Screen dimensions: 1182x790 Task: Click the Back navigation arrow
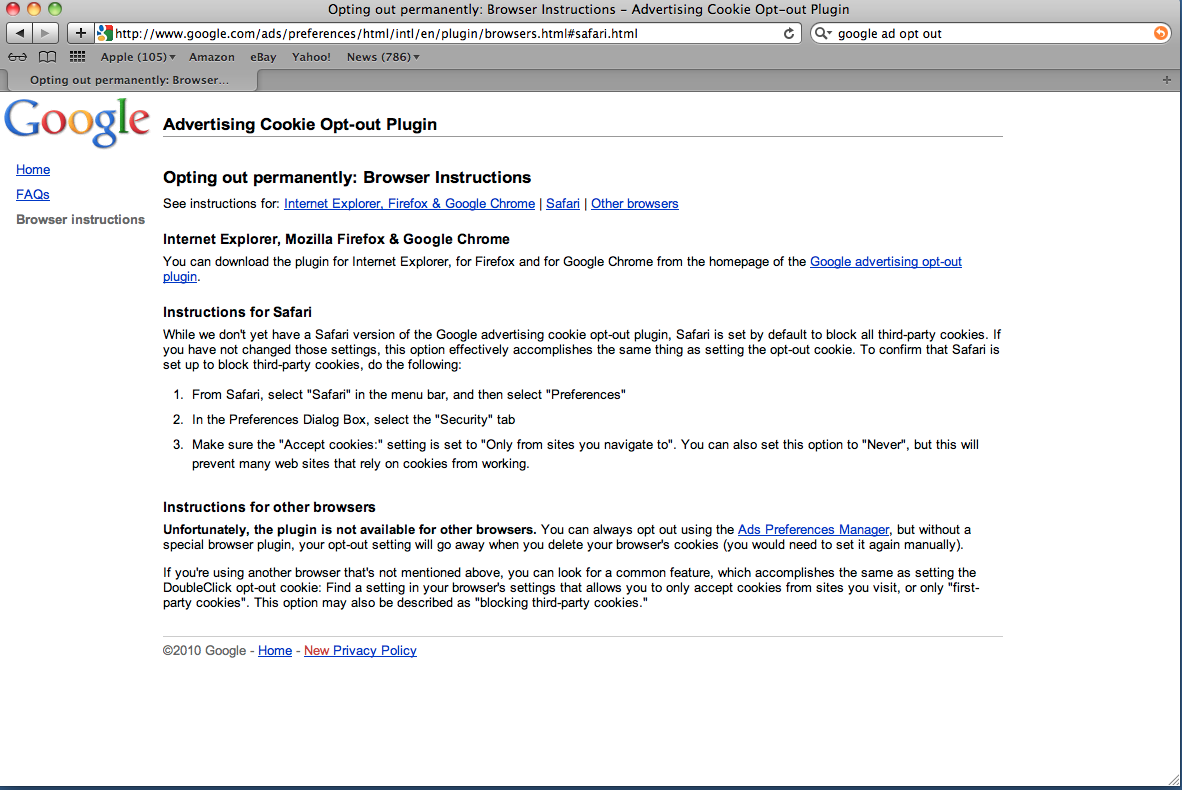[21, 34]
